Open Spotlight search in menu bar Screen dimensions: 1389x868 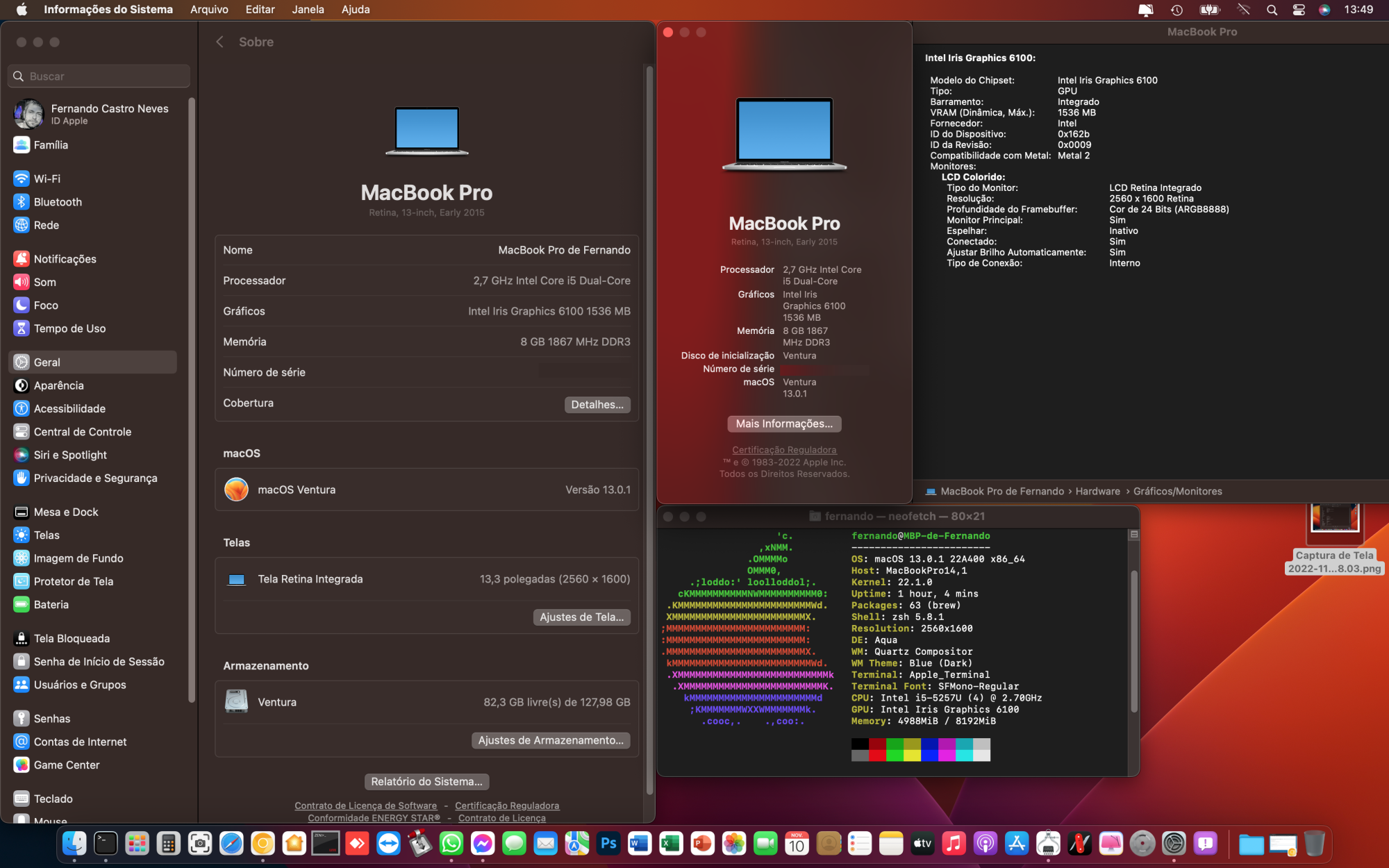point(1272,10)
